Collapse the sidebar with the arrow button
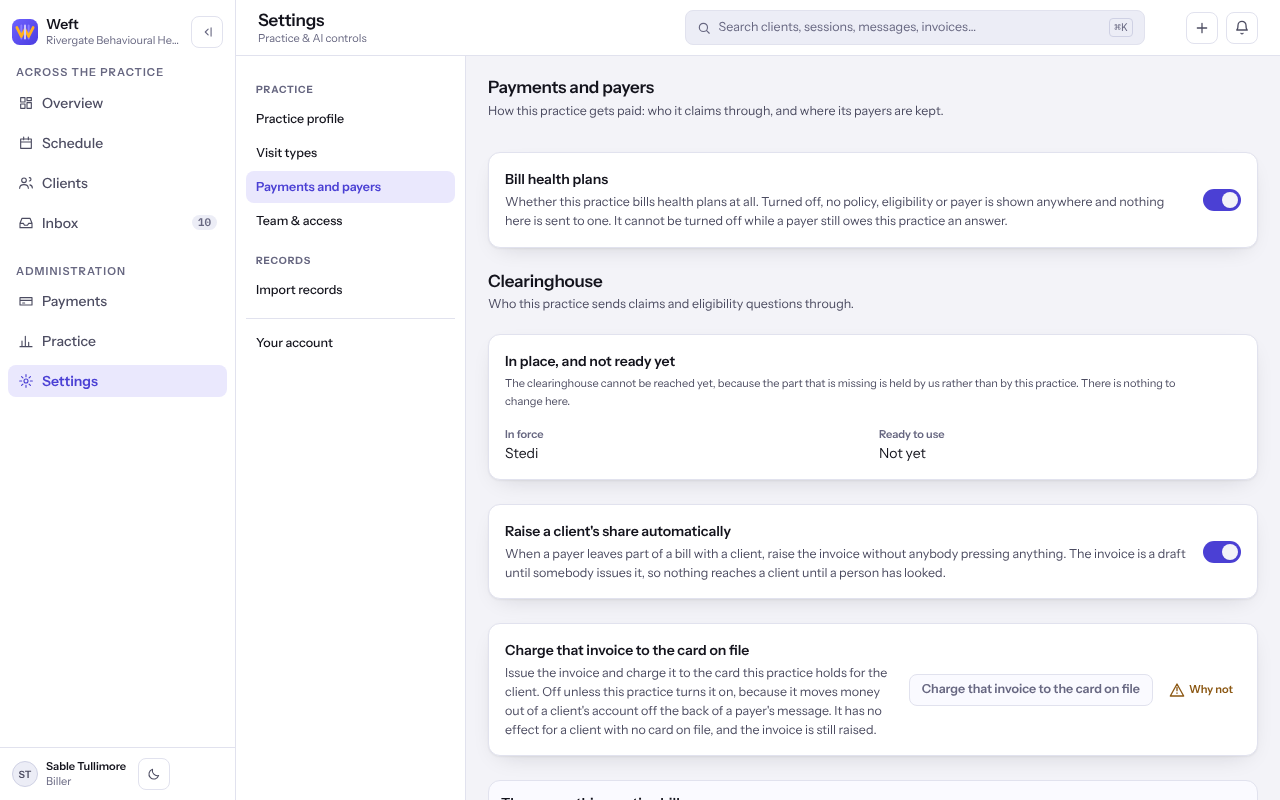 click(x=207, y=32)
